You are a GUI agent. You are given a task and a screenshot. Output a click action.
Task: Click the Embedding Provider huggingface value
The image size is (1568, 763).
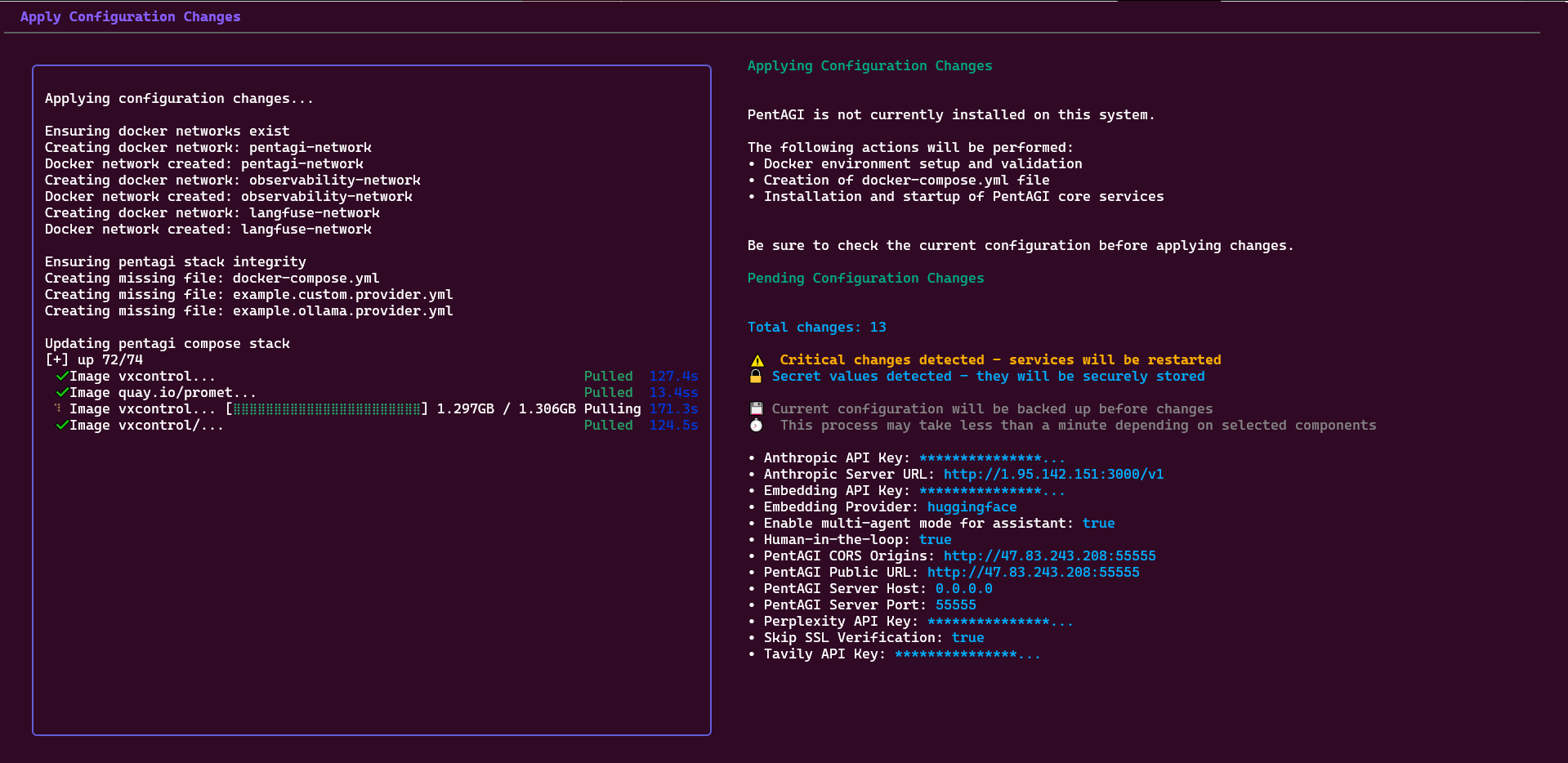coord(972,507)
